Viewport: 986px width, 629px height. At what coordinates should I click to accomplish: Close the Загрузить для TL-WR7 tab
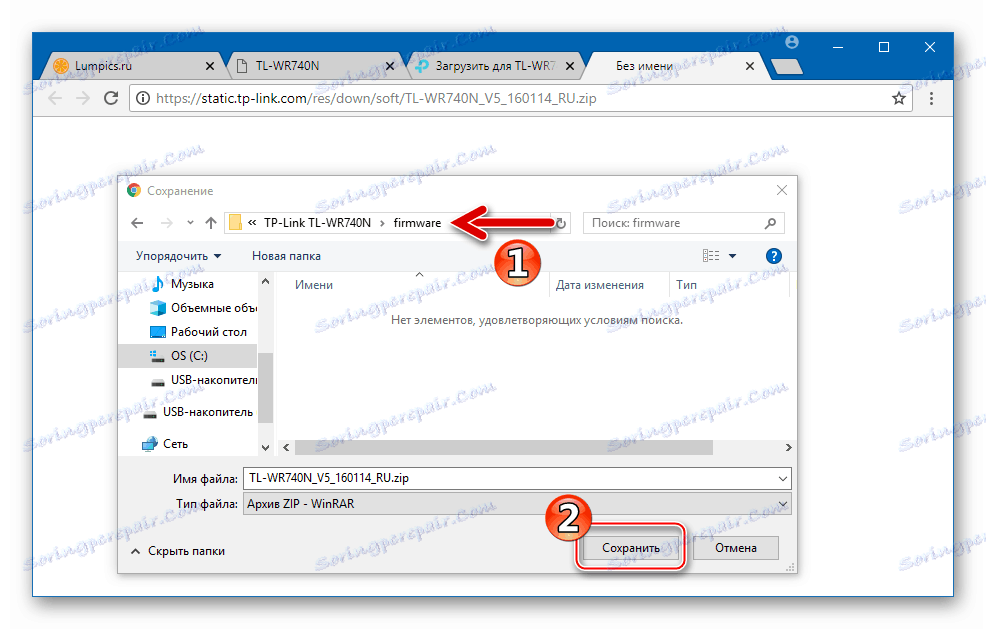(570, 66)
